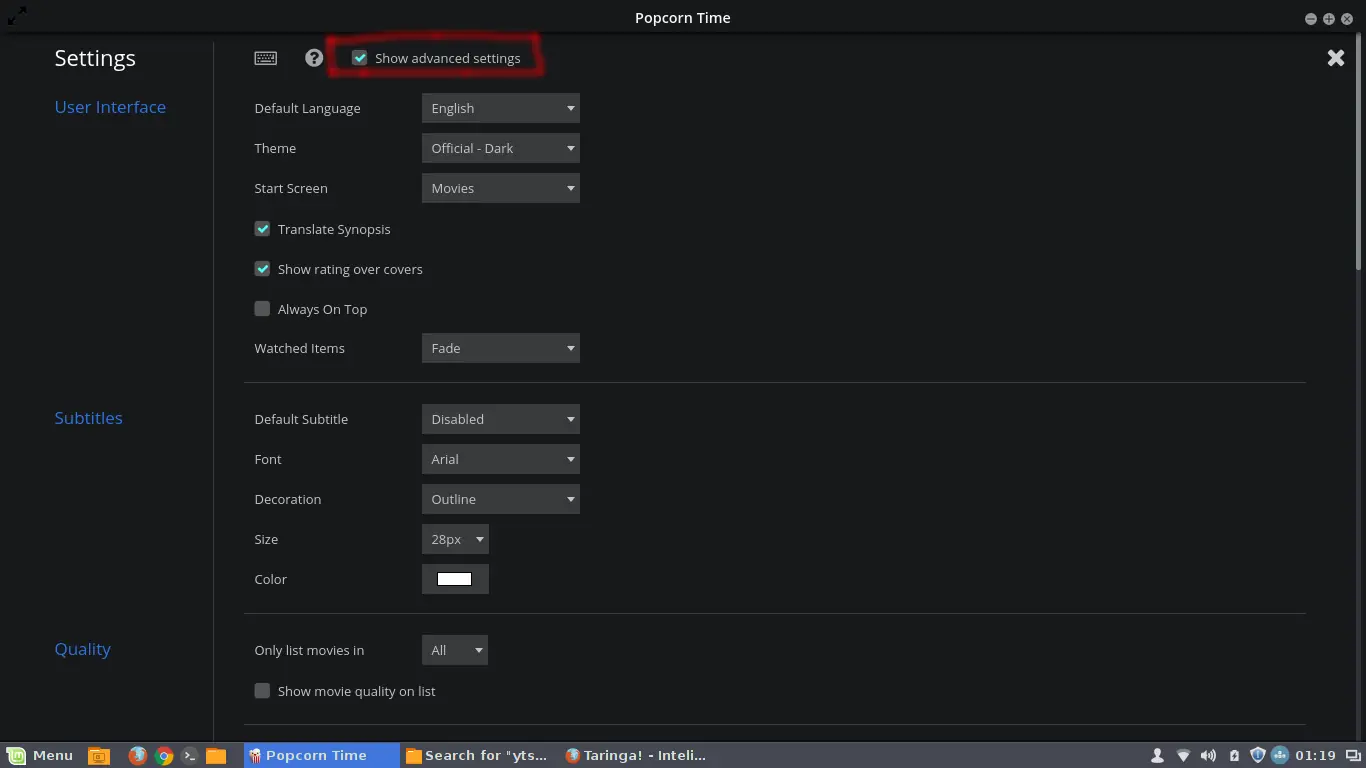
Task: Open the Watched Items dropdown
Action: pyautogui.click(x=500, y=348)
